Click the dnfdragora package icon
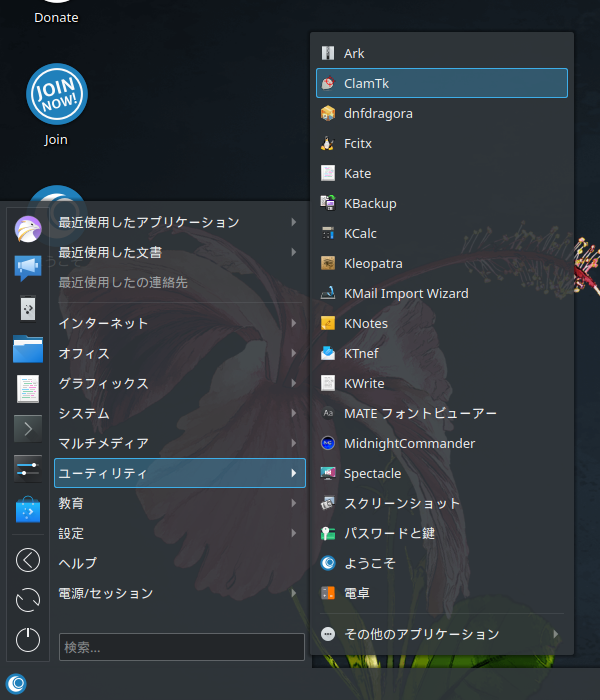The image size is (600, 700). [328, 113]
